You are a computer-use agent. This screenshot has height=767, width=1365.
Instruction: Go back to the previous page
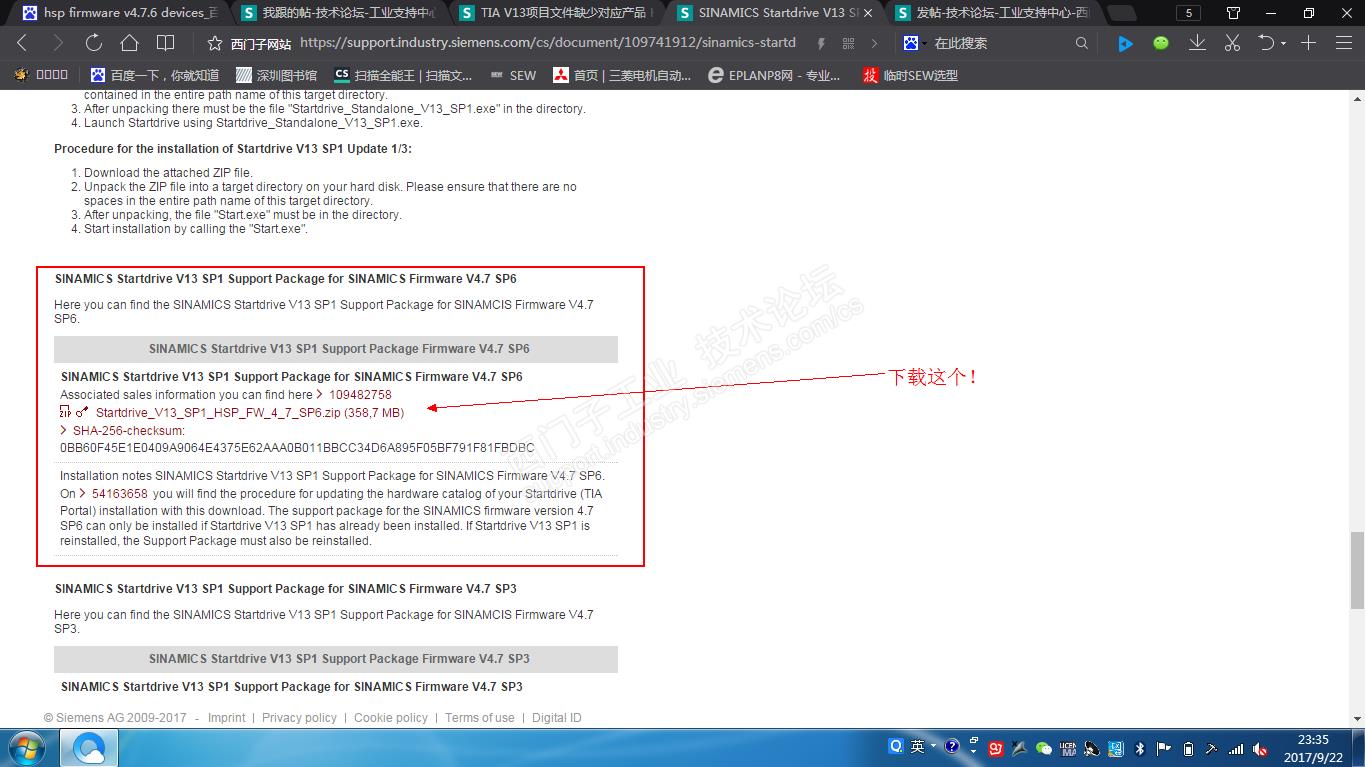(22, 43)
